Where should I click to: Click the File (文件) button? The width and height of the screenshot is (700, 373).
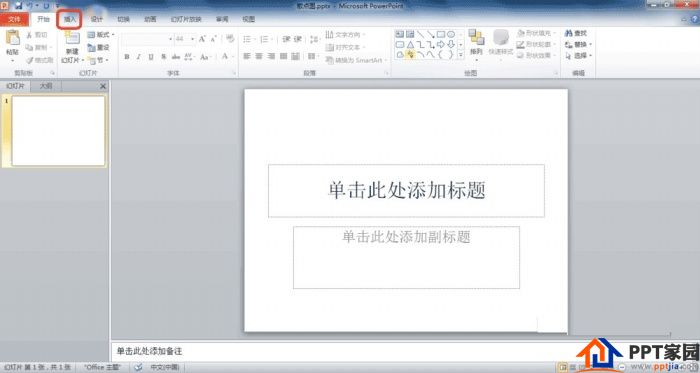(14, 19)
